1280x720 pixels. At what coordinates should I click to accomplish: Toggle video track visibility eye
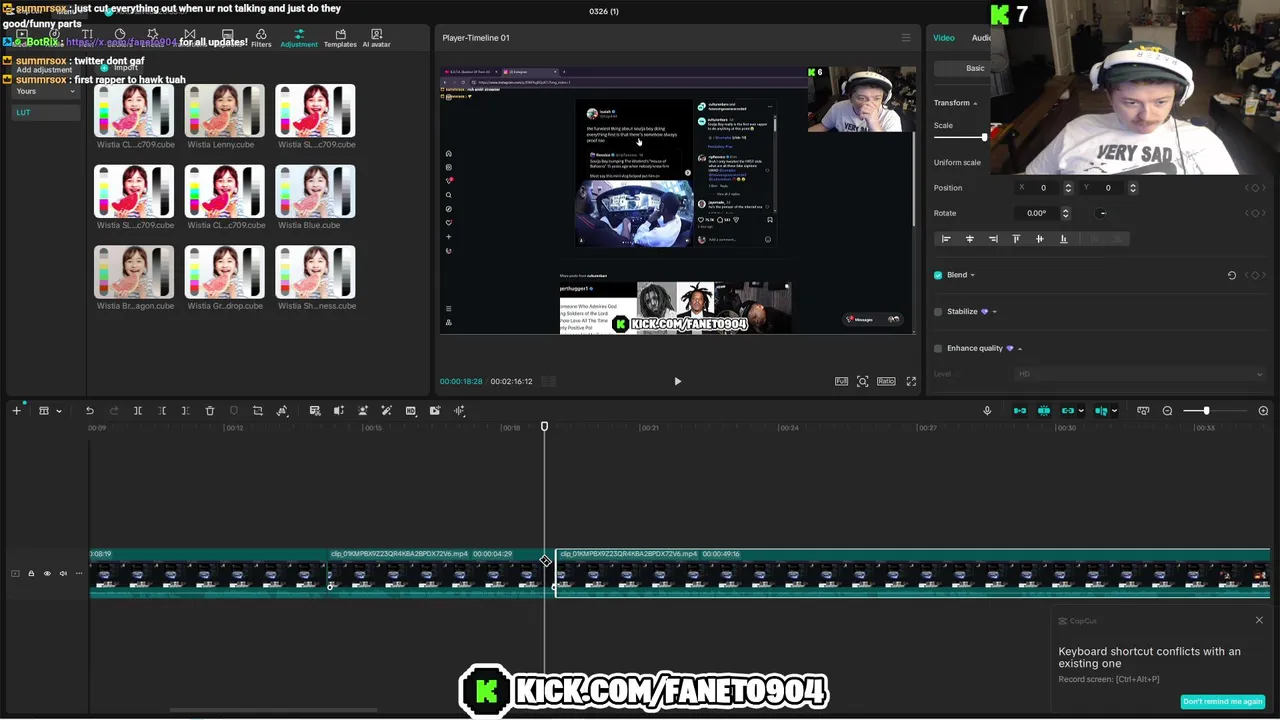tap(47, 574)
